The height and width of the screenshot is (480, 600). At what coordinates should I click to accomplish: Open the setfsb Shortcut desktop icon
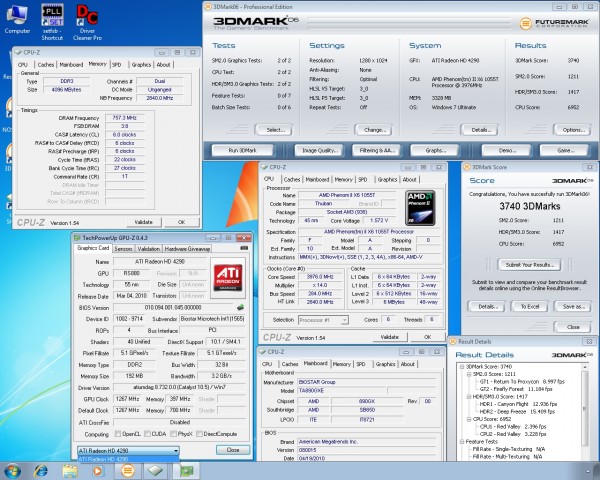[52, 22]
